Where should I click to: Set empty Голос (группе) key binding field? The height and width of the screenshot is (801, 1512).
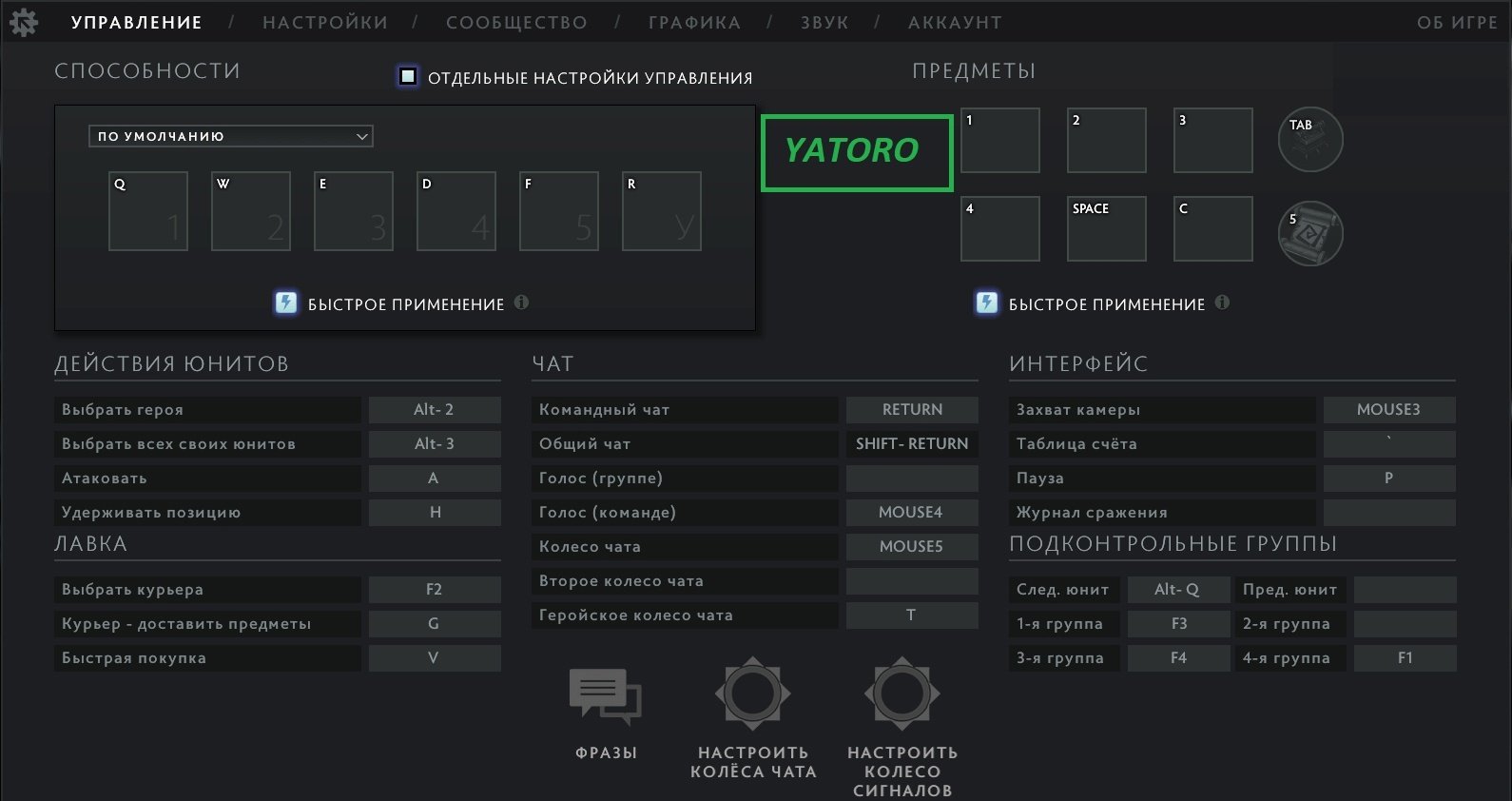pyautogui.click(x=912, y=479)
